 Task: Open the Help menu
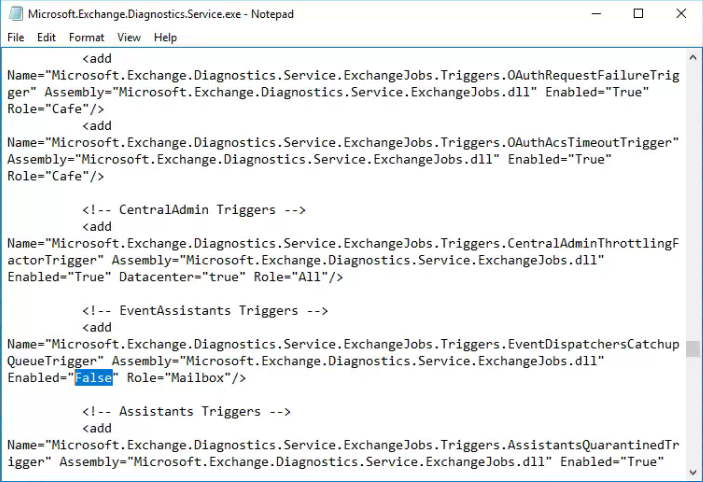point(165,38)
